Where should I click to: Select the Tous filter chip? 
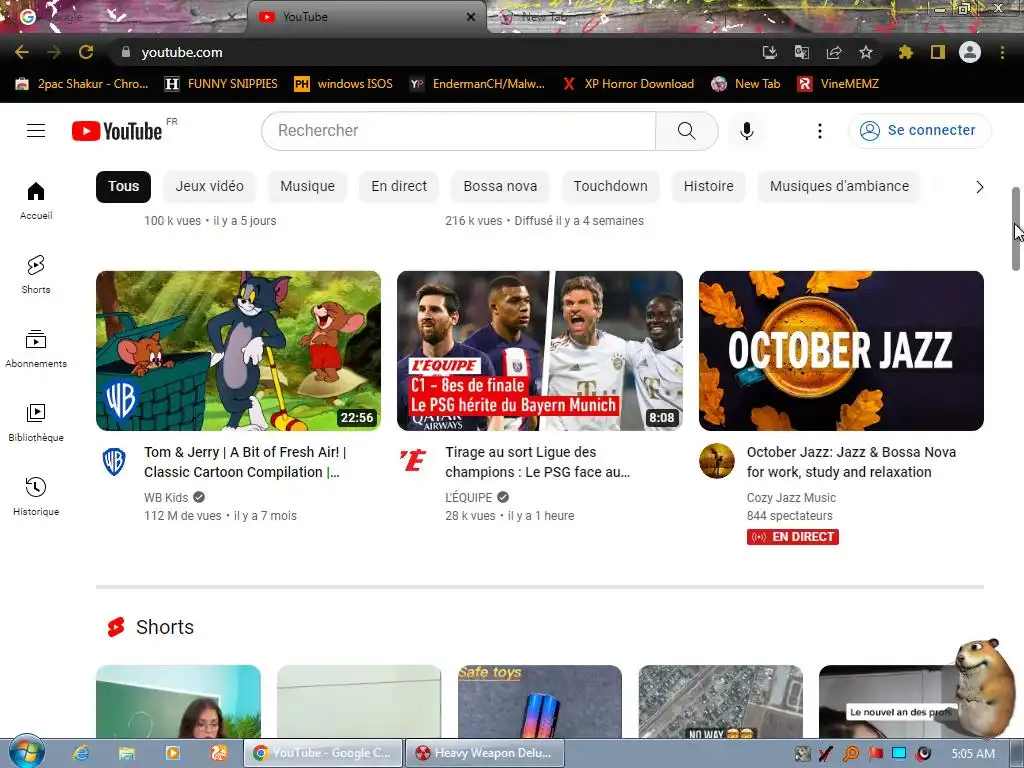(x=123, y=186)
